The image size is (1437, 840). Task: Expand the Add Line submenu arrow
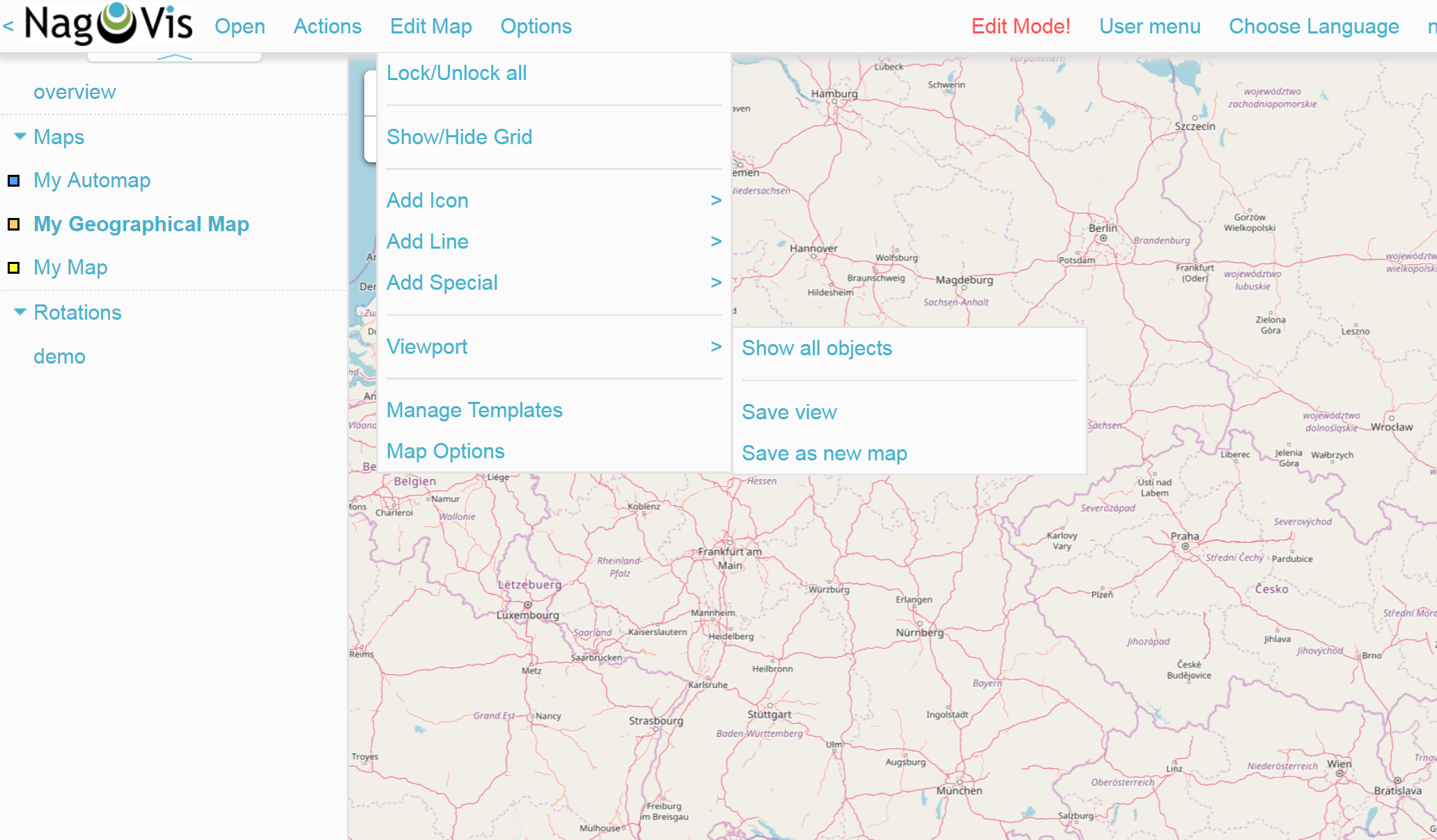tap(715, 242)
